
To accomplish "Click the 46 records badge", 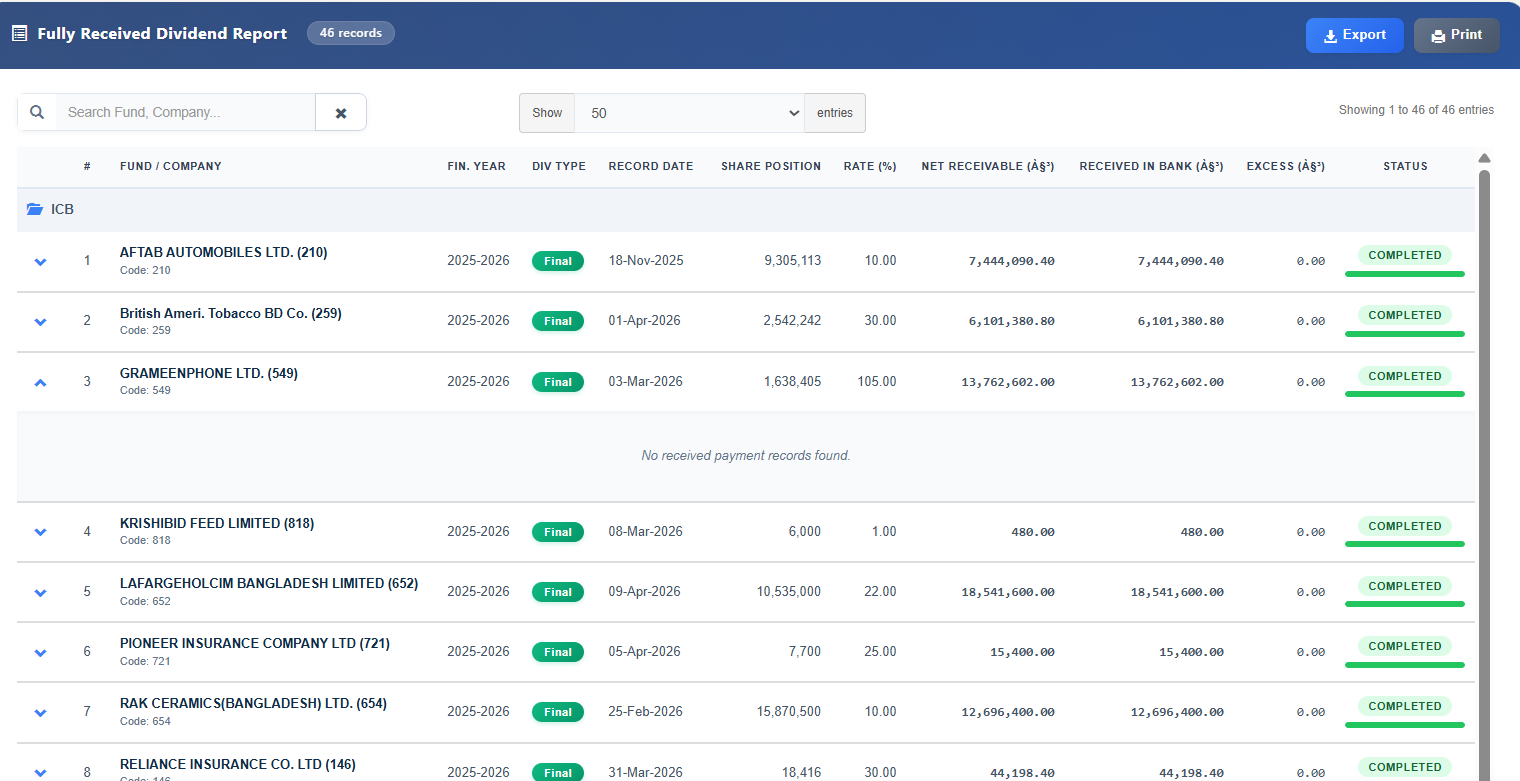I will (x=351, y=33).
